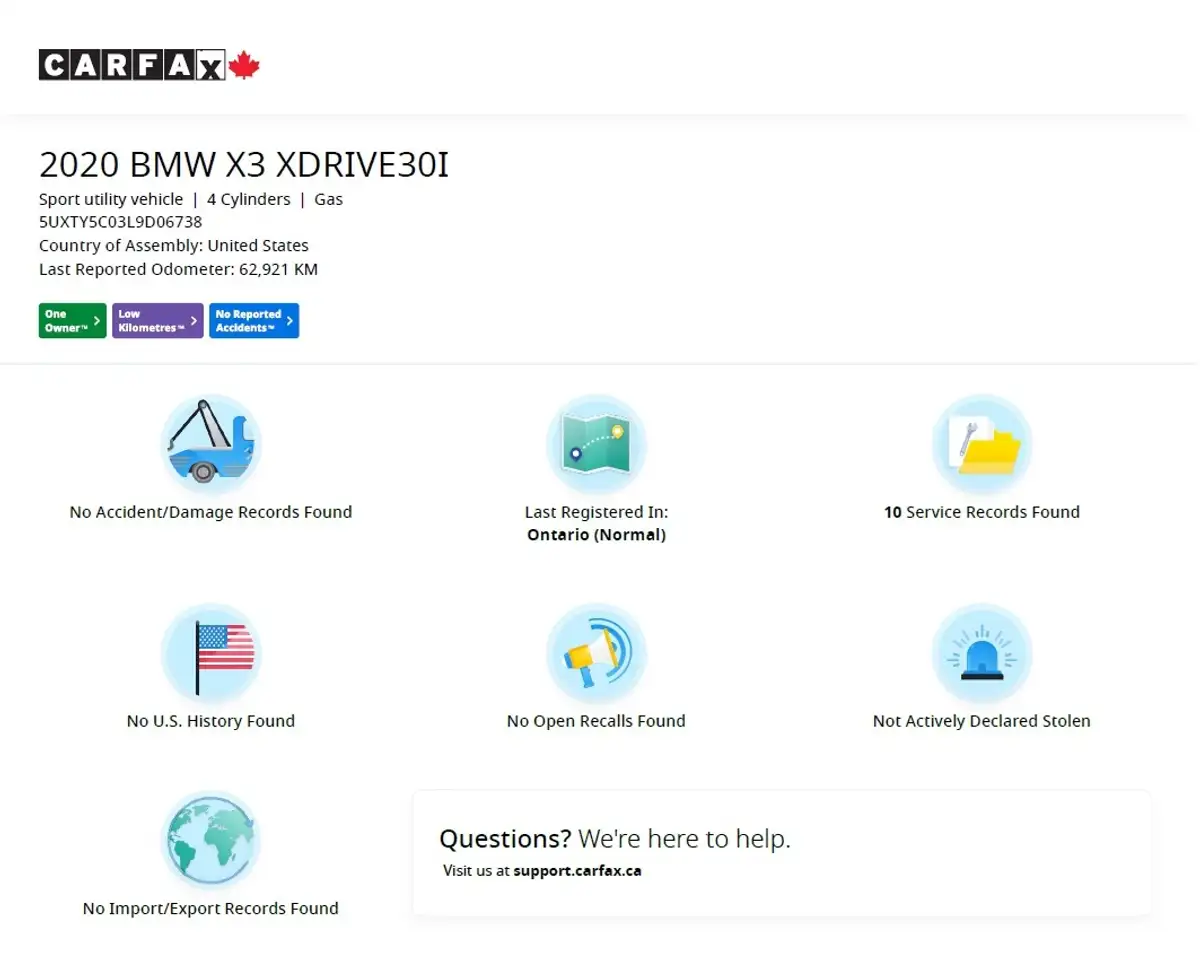This screenshot has height=960, width=1200.
Task: Click the map registration icon
Action: (596, 444)
